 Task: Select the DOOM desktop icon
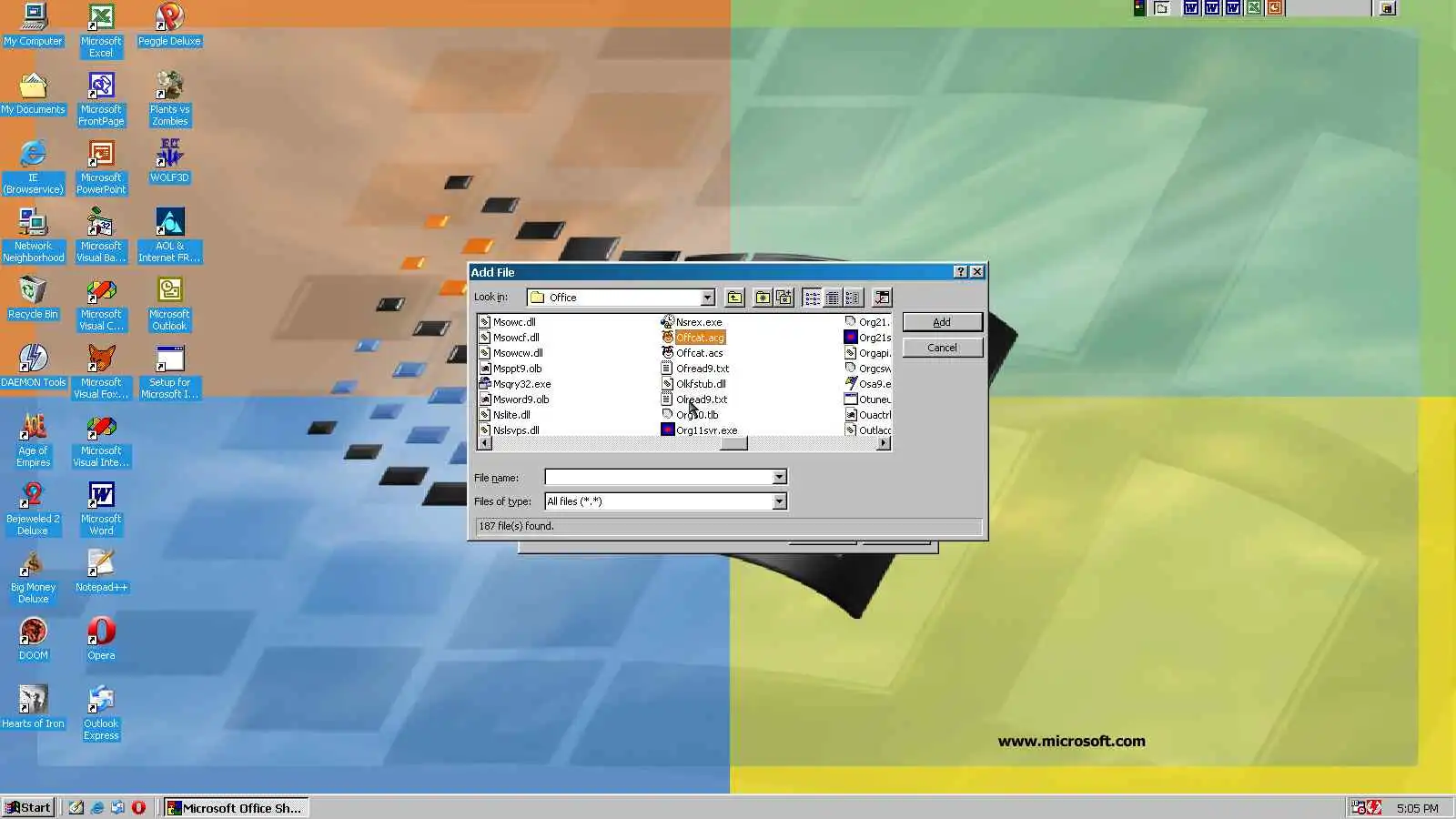point(34,640)
